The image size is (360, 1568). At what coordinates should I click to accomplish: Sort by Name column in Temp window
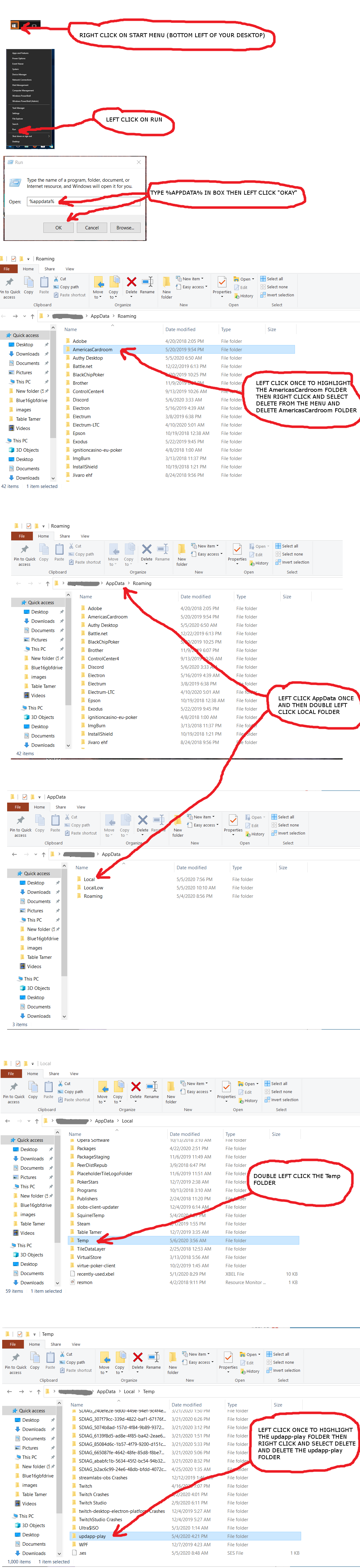[77, 1405]
